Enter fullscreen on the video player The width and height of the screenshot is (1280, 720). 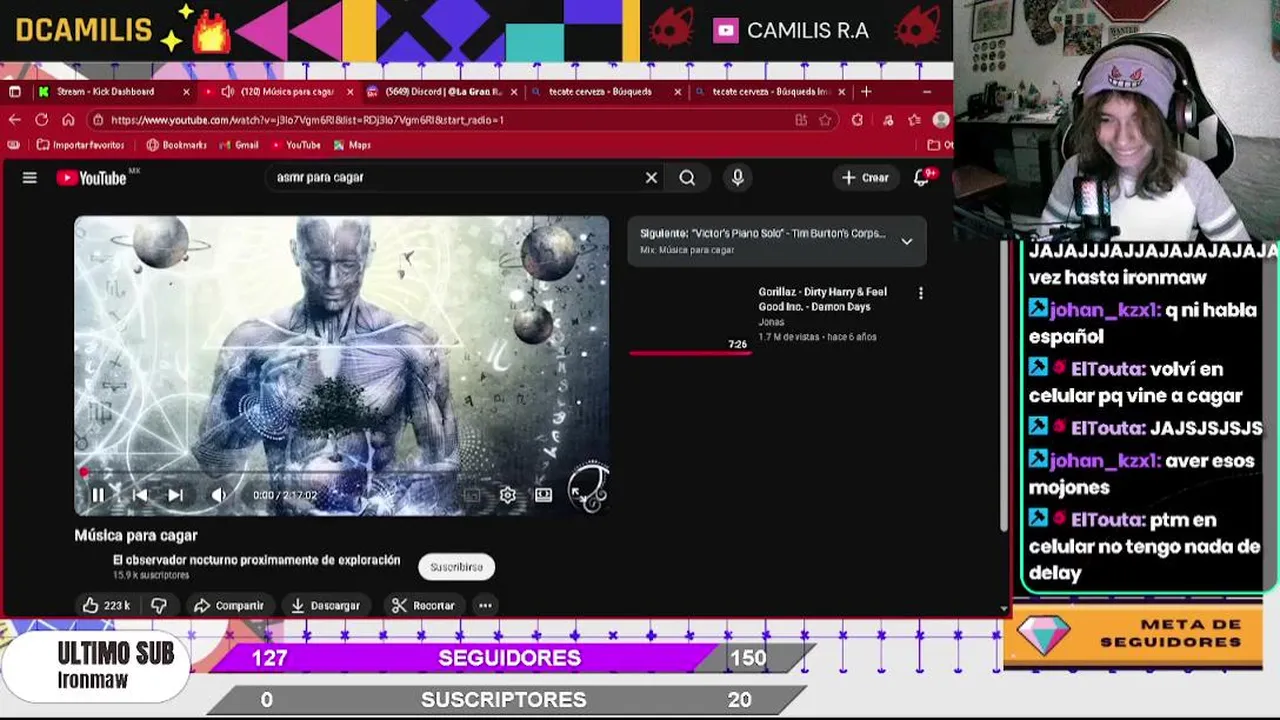click(x=580, y=493)
